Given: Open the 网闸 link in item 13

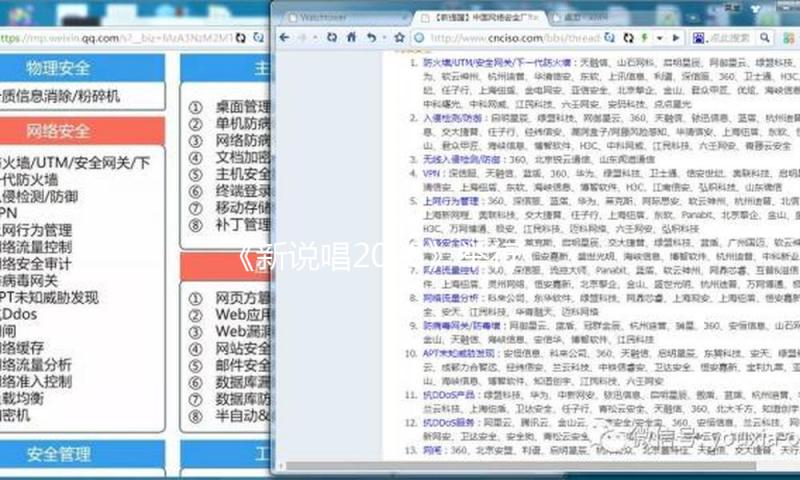Looking at the screenshot, I should [x=430, y=450].
